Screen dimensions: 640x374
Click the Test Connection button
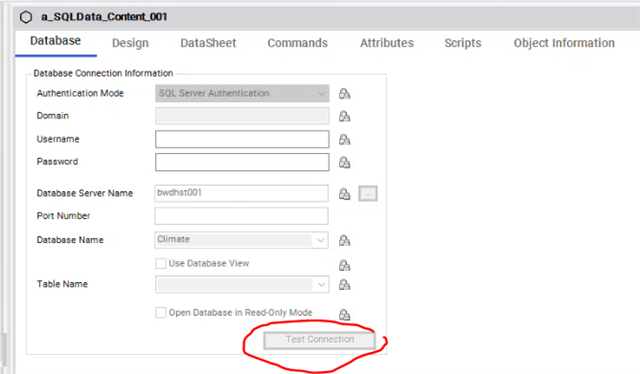[x=320, y=340]
